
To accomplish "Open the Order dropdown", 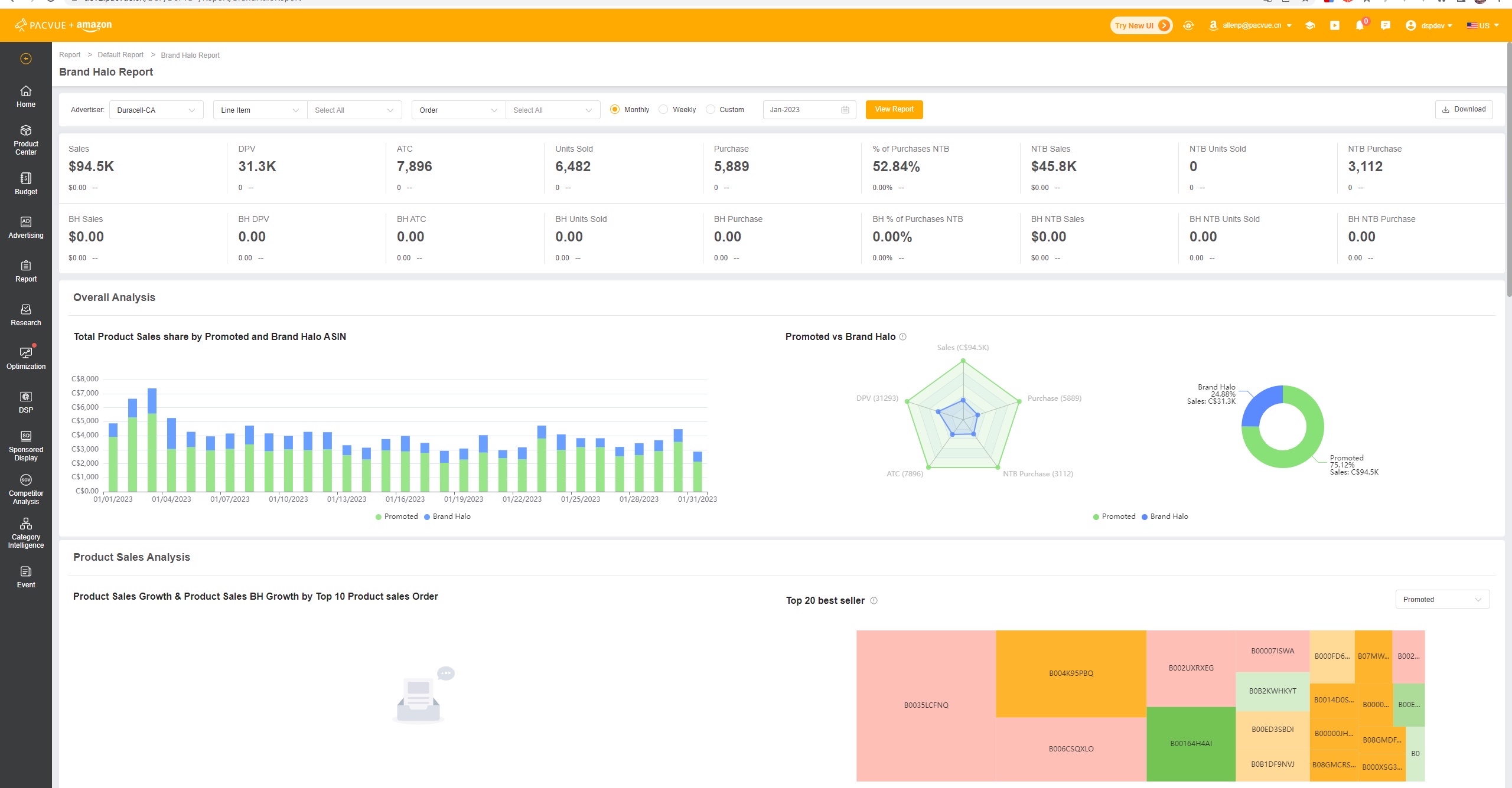I will click(458, 110).
